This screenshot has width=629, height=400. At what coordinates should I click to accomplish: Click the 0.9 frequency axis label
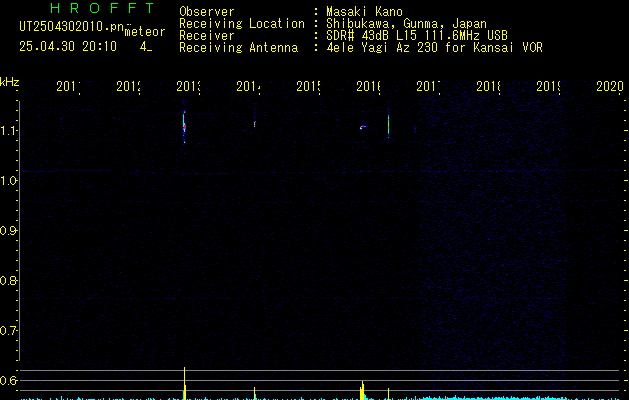[x=8, y=231]
